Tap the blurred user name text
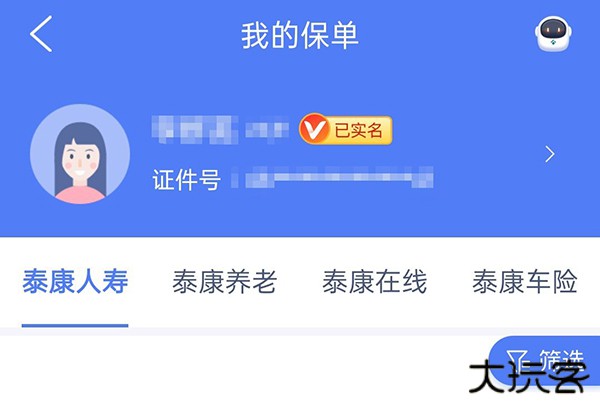The width and height of the screenshot is (600, 408). pos(220,129)
